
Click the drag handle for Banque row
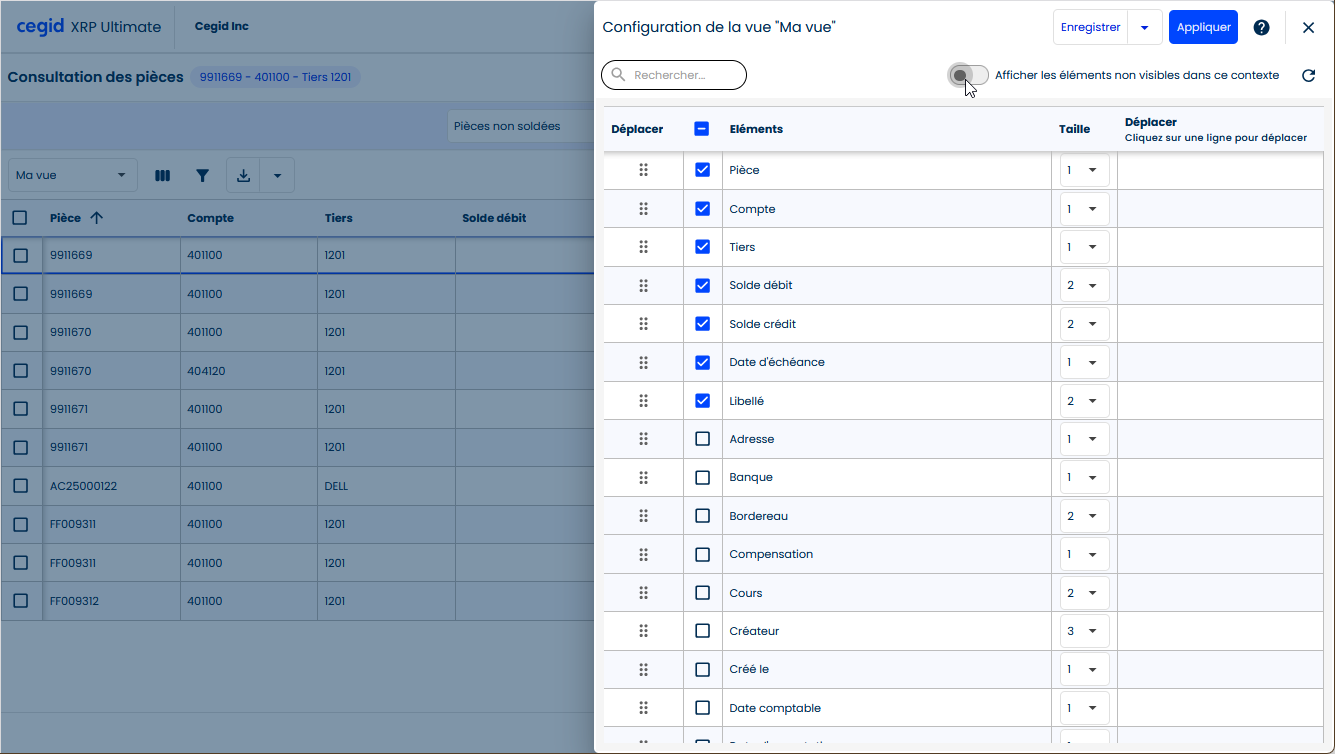[643, 478]
